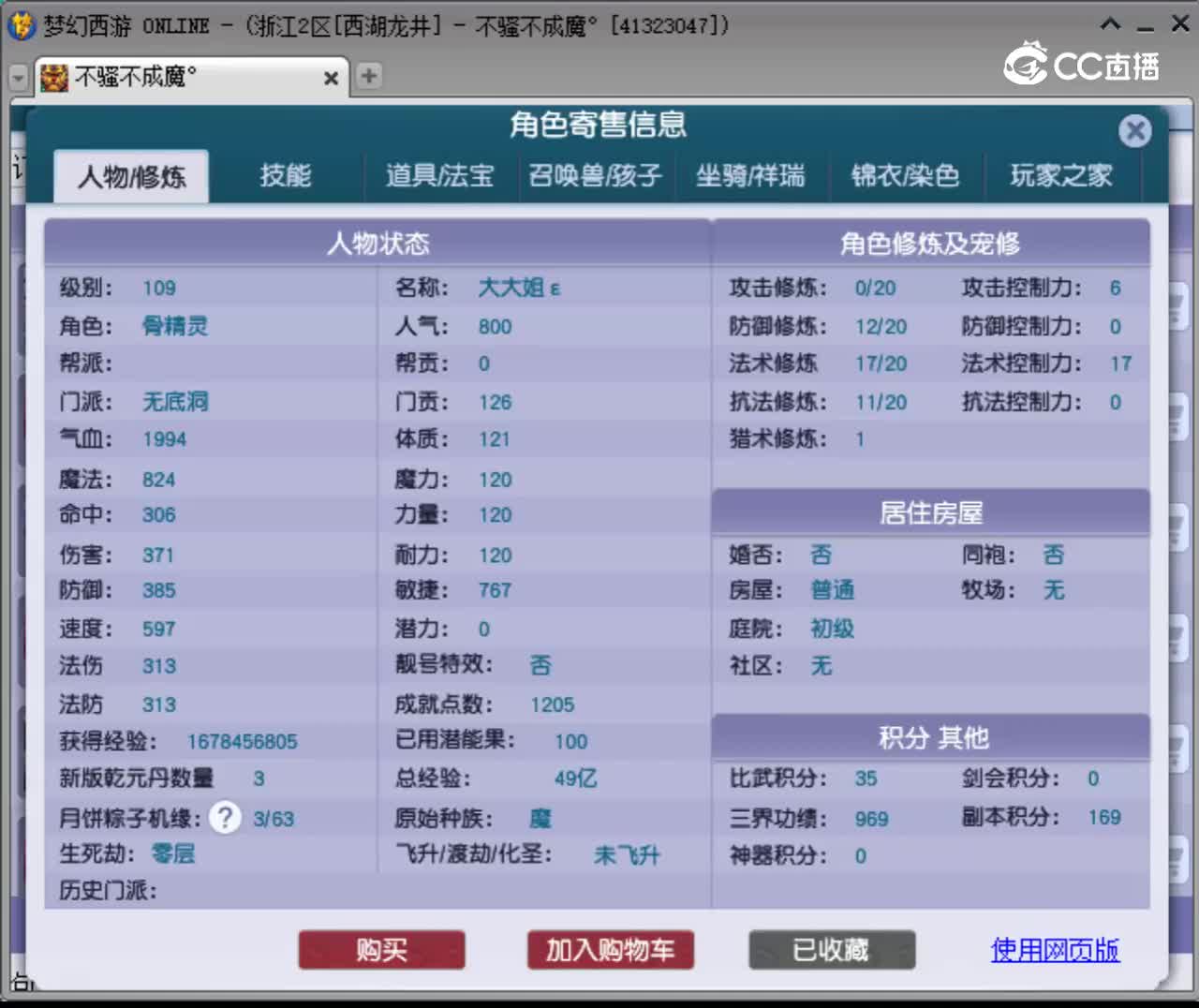Image resolution: width=1199 pixels, height=1008 pixels.
Task: Click the 房屋 value 普通
Action: [x=832, y=590]
